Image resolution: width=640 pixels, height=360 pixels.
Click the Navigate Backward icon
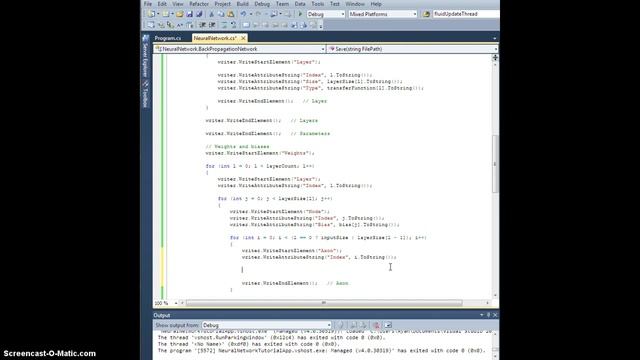click(274, 14)
